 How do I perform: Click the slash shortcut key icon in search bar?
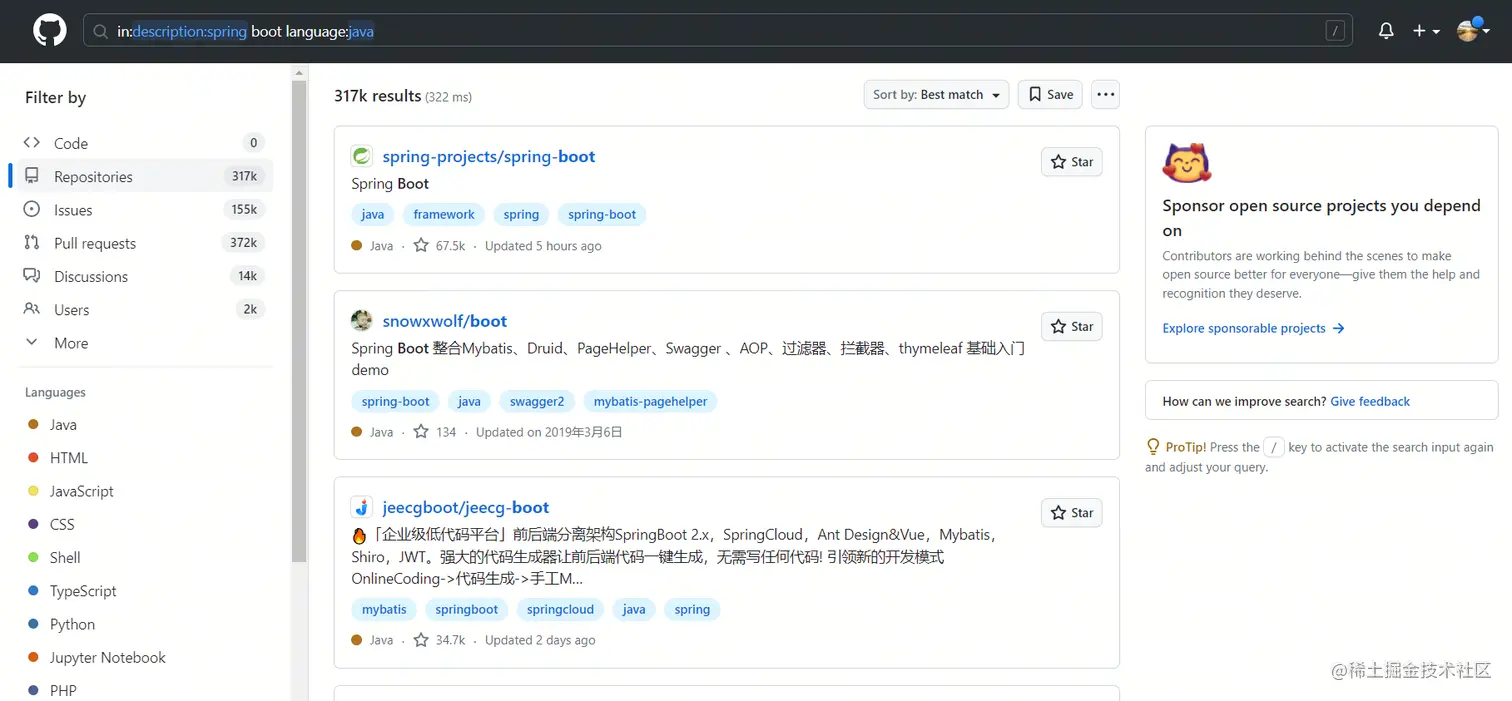tap(1335, 32)
